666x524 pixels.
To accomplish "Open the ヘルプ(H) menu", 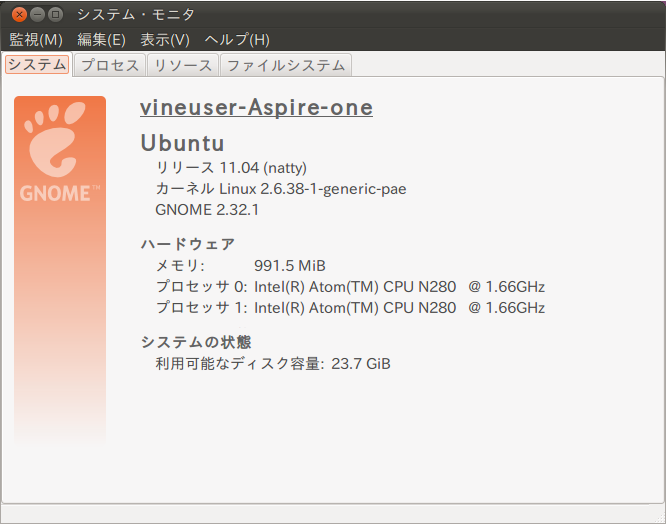I will [237, 40].
